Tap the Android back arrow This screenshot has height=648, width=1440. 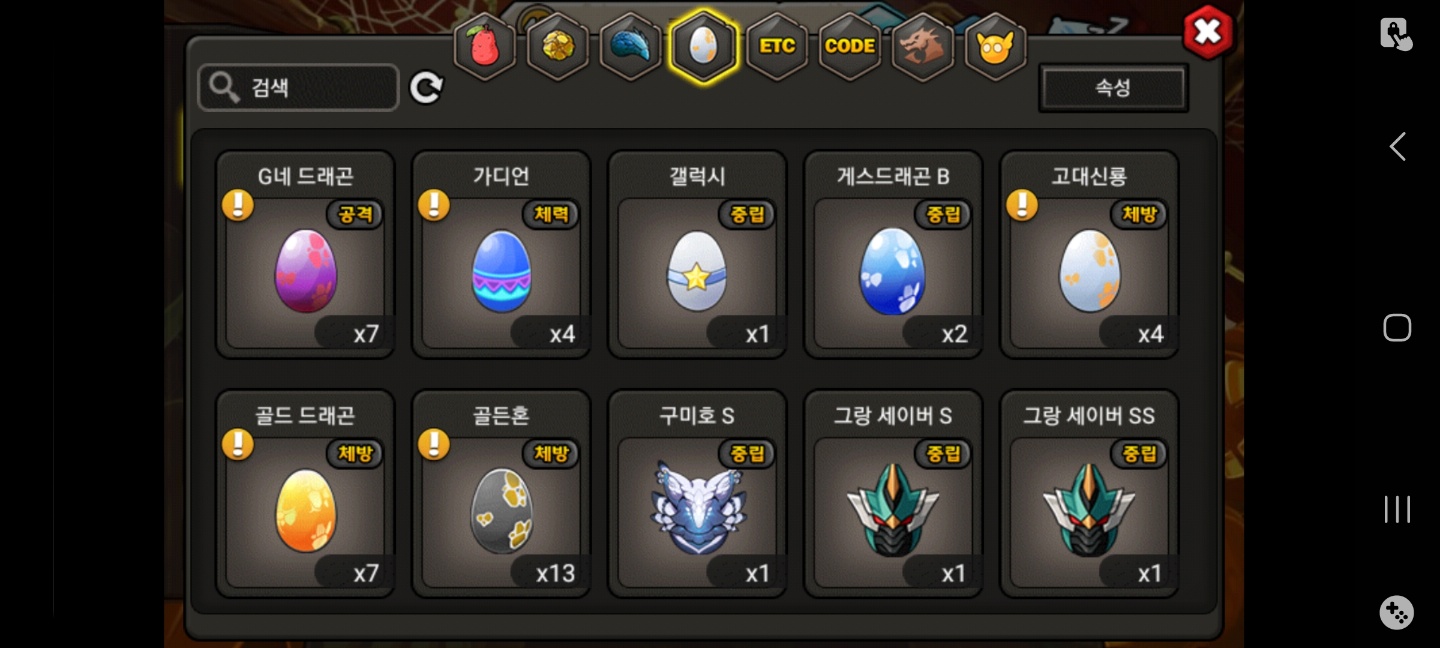(x=1397, y=147)
